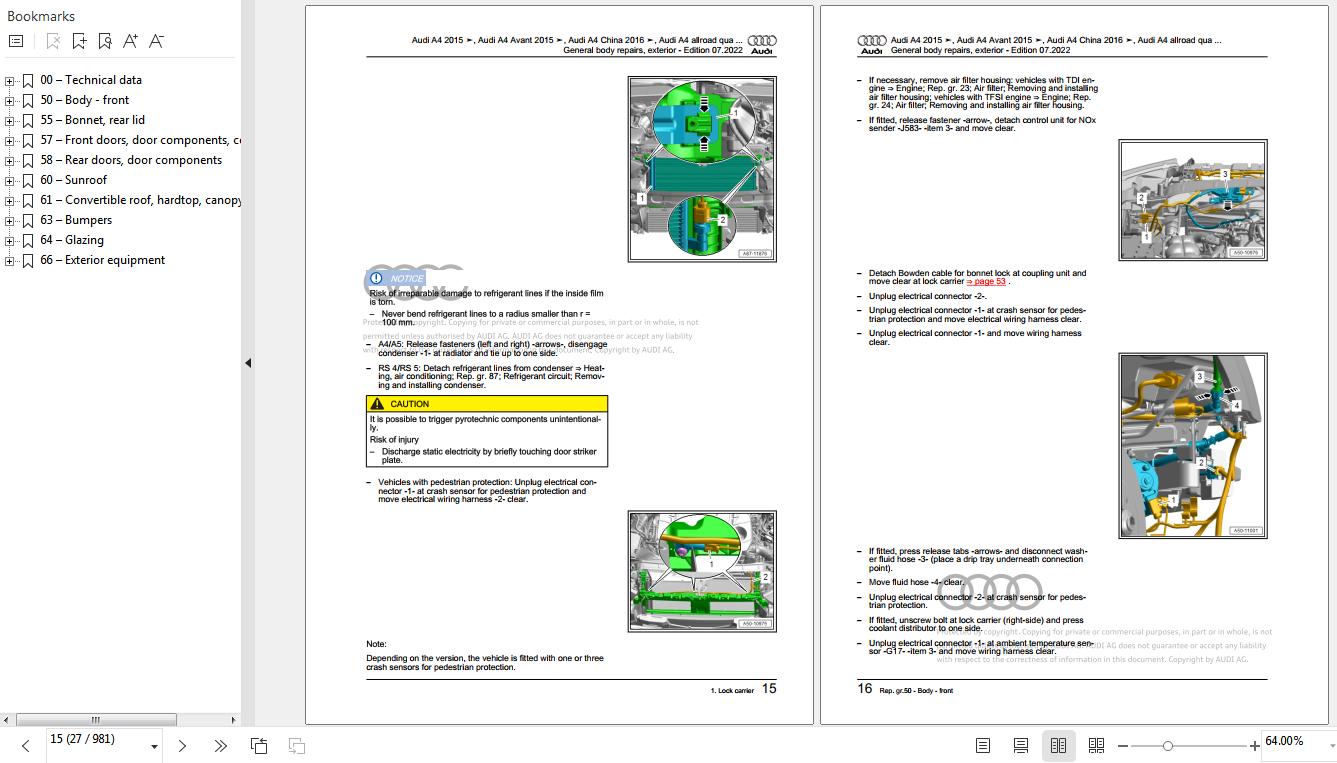Expand the '60 – Sunroof' bookmark
Image resolution: width=1337 pixels, height=763 pixels.
10,181
